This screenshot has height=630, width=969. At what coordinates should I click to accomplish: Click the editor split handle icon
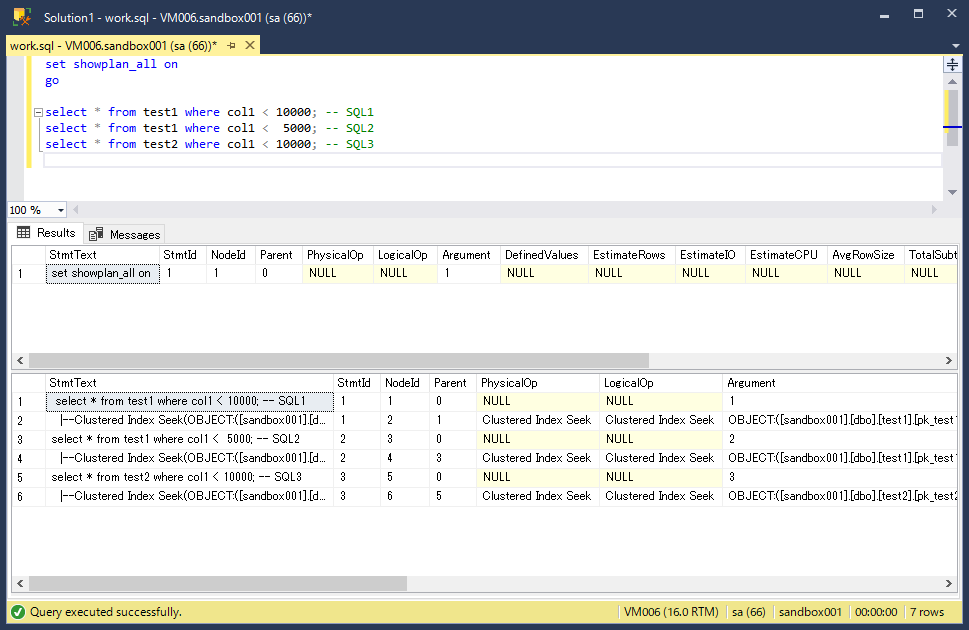(950, 63)
